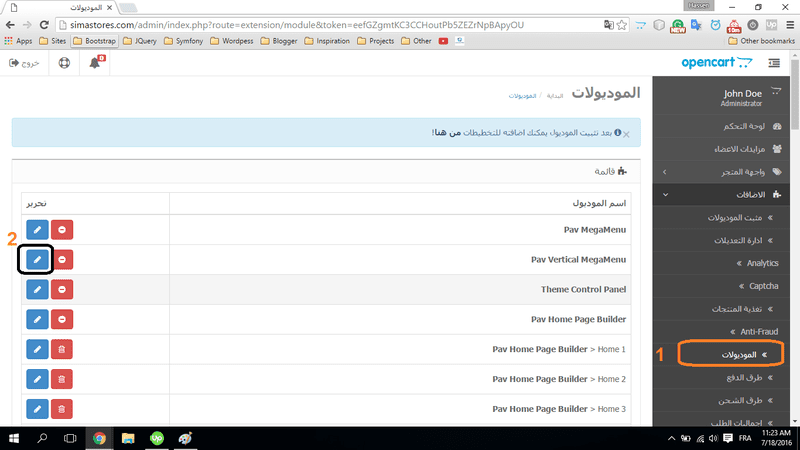
Task: Edit the Pav Vertical MegaMenu module
Action: coord(37,260)
